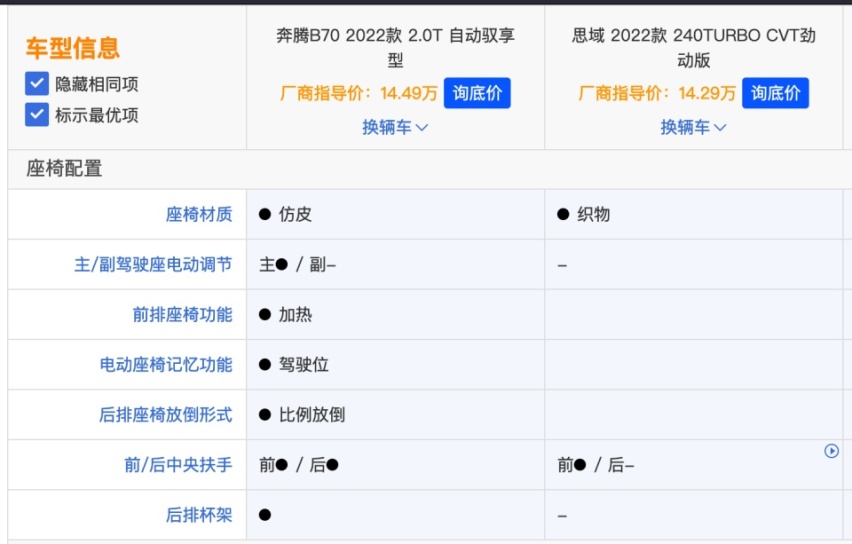Click 厂商指导价: 14.29万 price text

657,93
